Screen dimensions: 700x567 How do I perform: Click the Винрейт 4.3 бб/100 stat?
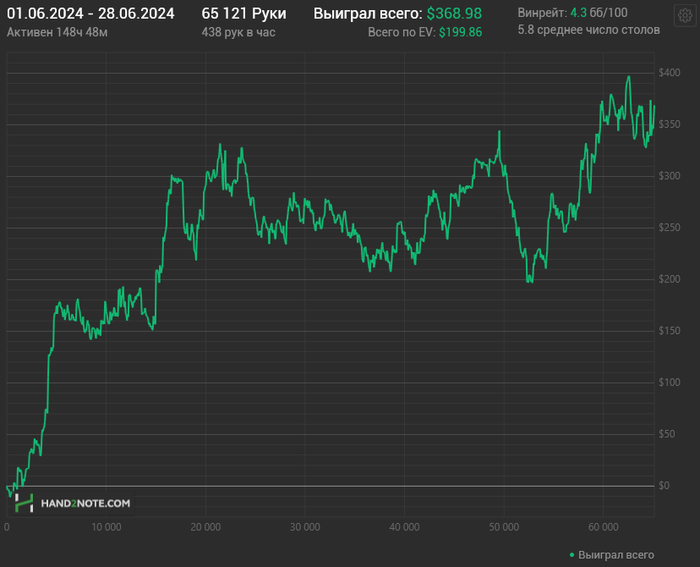572,13
